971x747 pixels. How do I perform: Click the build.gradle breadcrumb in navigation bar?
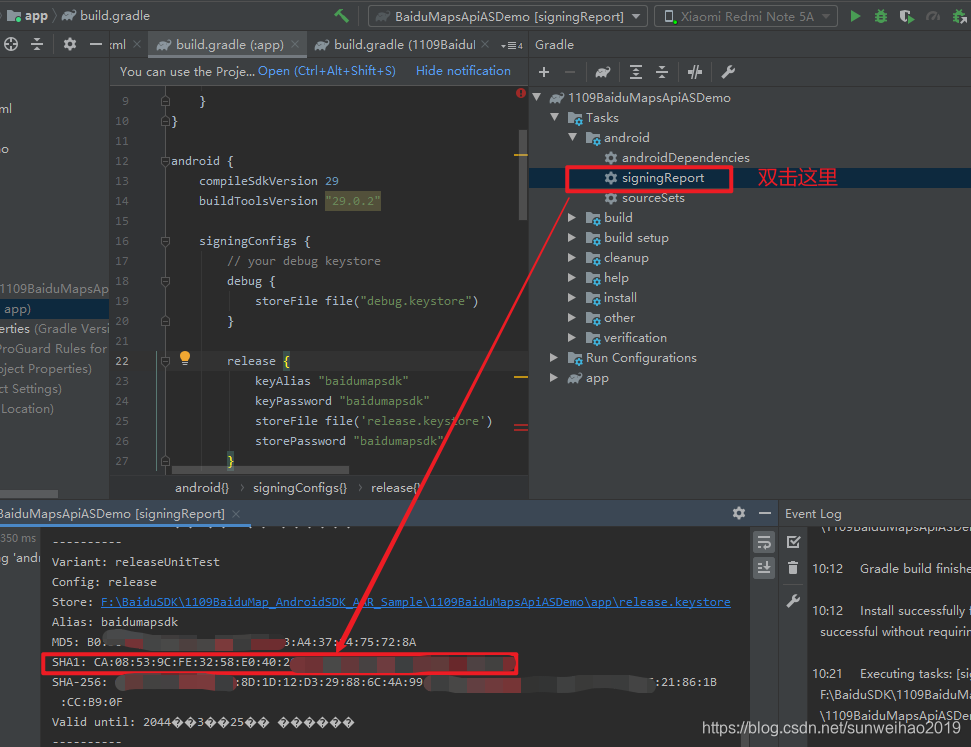pos(107,15)
